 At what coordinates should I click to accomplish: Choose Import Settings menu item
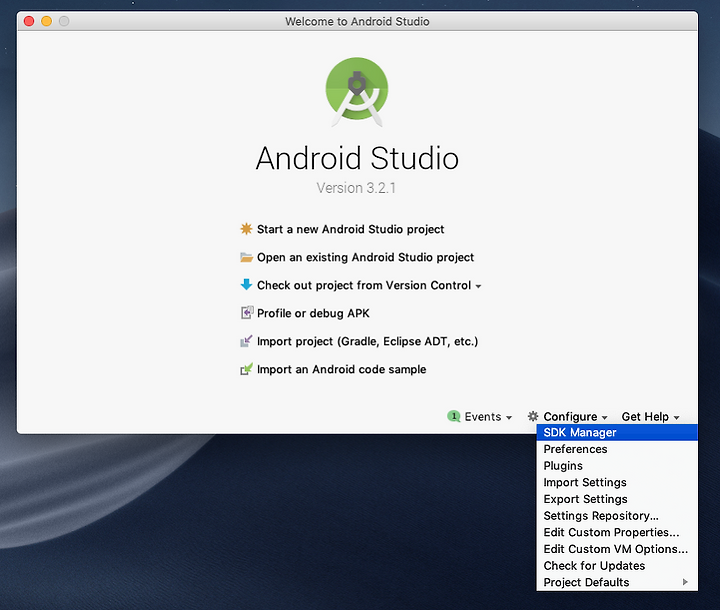(x=617, y=482)
